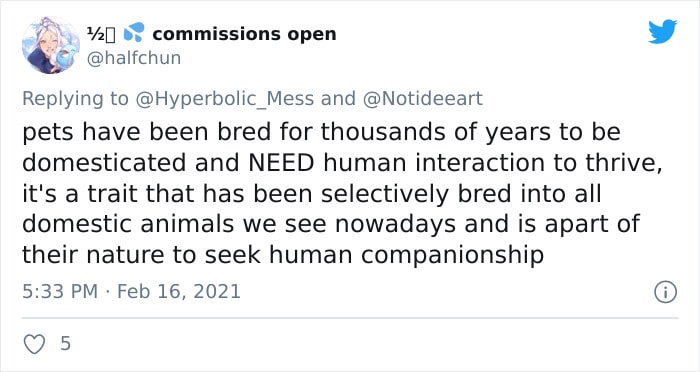The height and width of the screenshot is (372, 700).
Task: Click the Twitter bird logo
Action: point(662,31)
